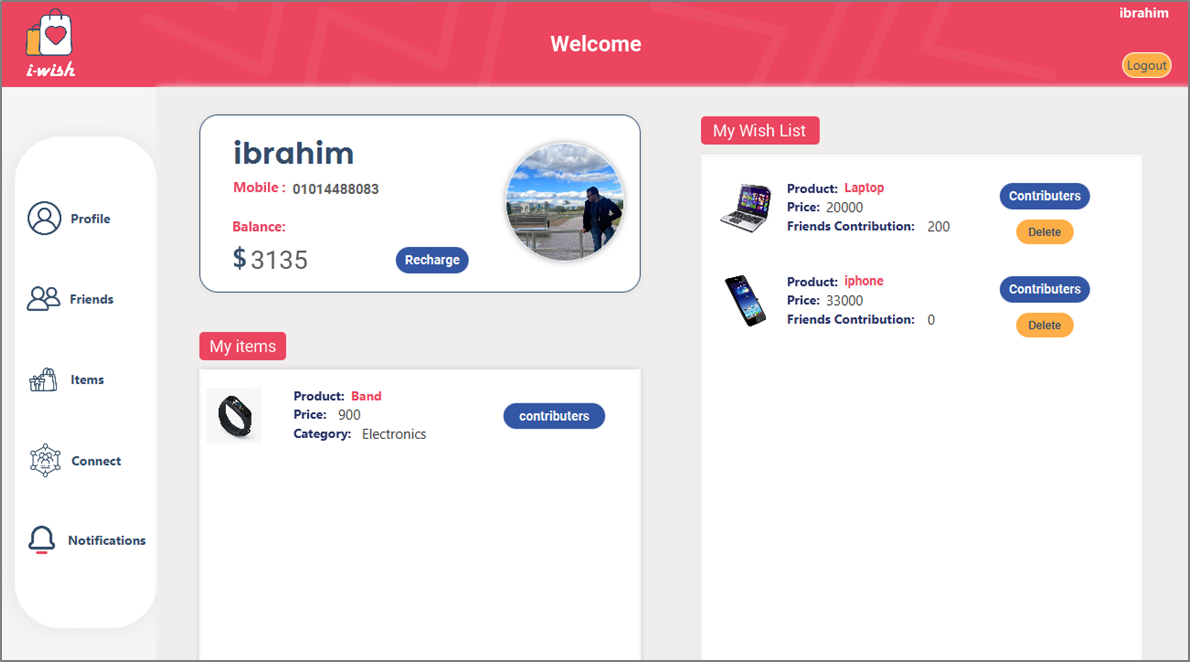
Task: Click the My items header label
Action: (242, 345)
